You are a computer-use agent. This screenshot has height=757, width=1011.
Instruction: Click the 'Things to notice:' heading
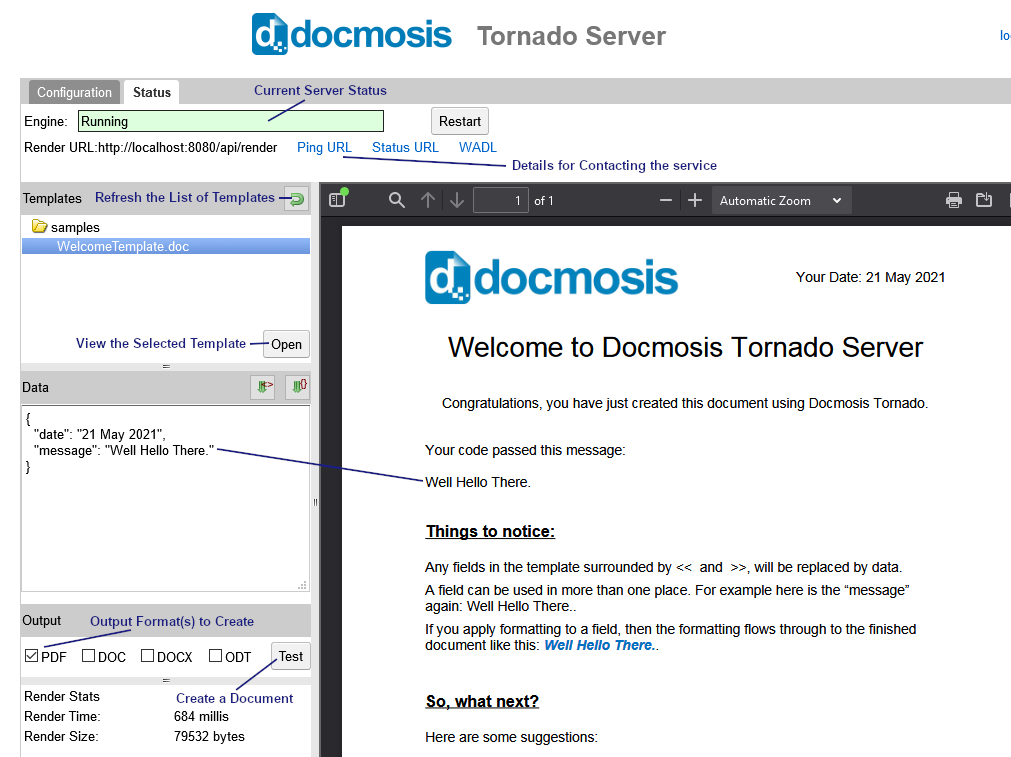(x=490, y=531)
